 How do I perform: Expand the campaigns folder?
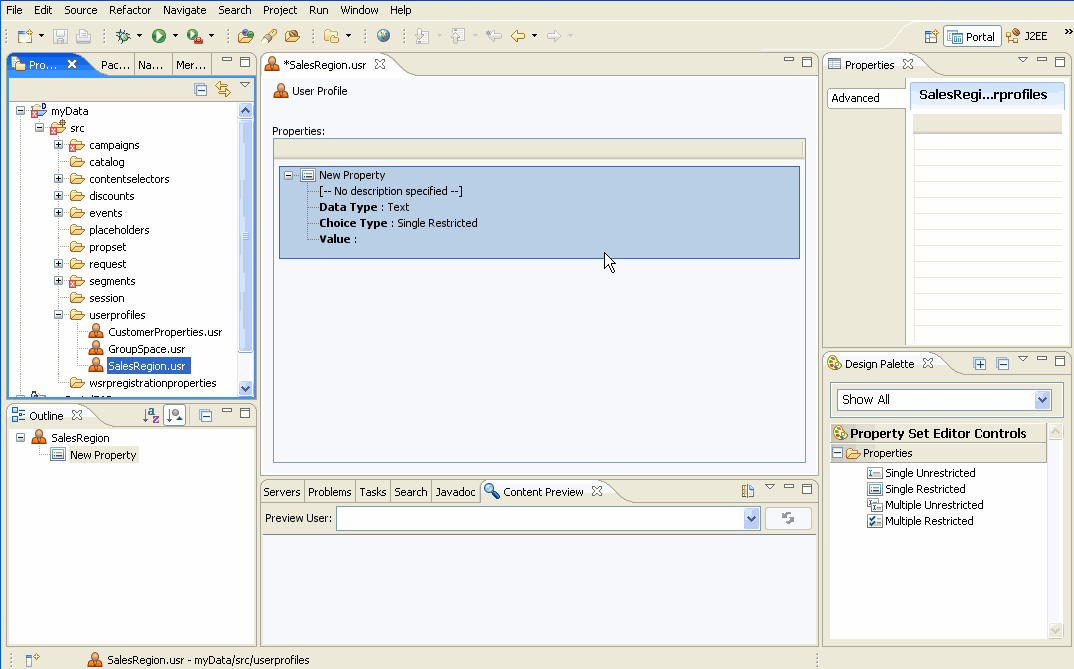click(58, 144)
